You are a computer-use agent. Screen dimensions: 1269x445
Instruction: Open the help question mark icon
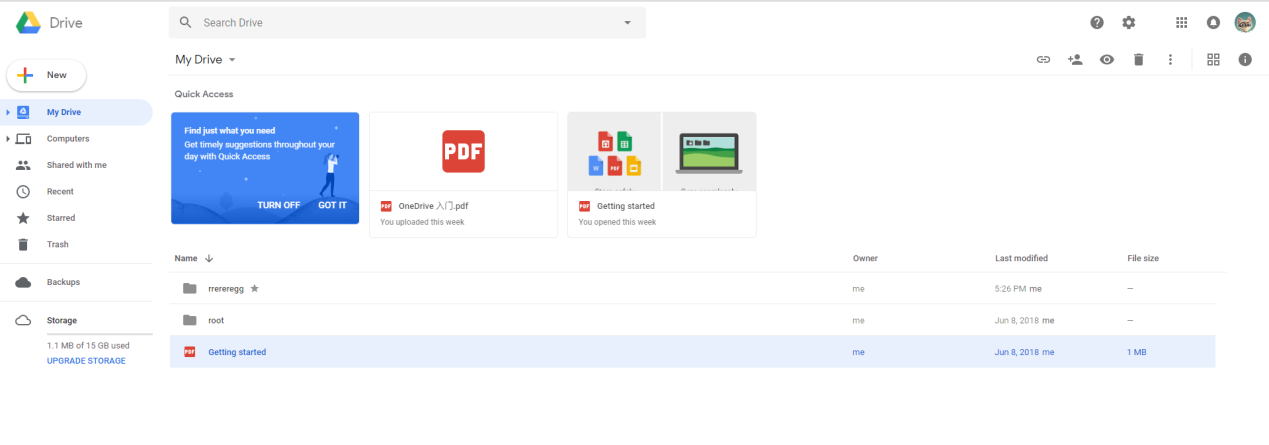pyautogui.click(x=1097, y=22)
